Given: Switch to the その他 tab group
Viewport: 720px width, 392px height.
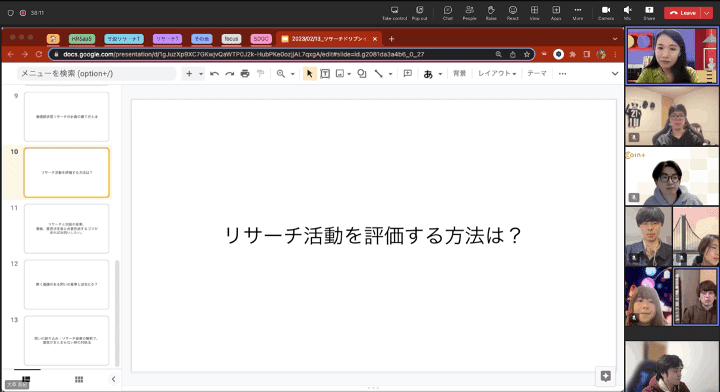Looking at the screenshot, I should pos(202,39).
